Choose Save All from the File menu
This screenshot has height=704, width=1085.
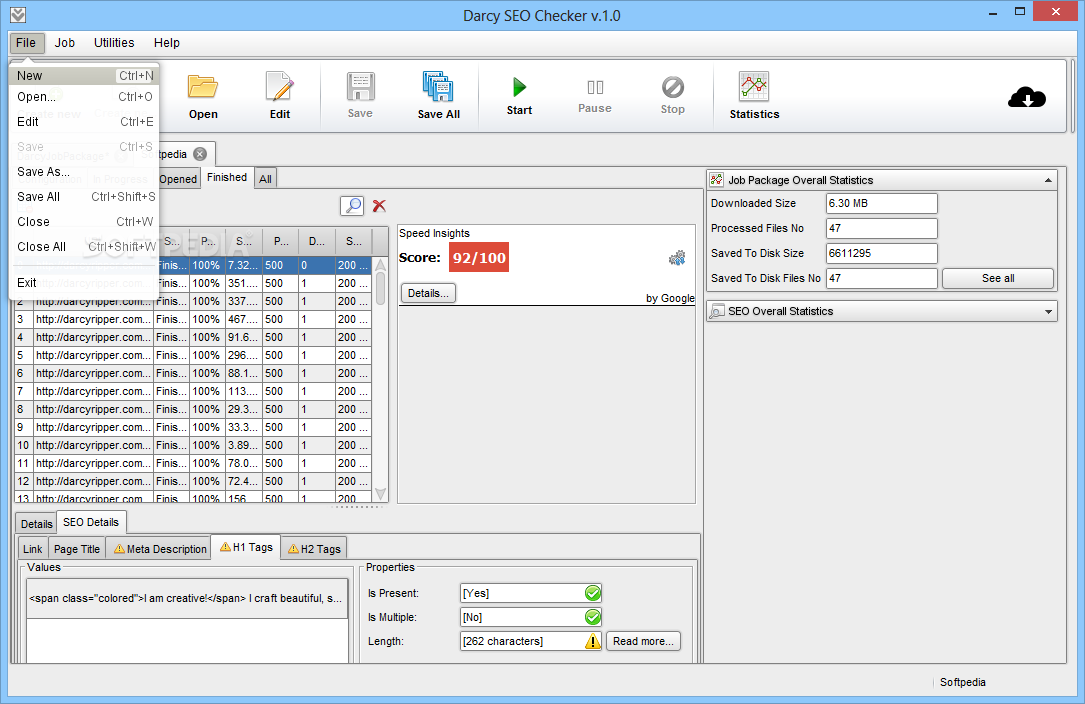pos(84,197)
